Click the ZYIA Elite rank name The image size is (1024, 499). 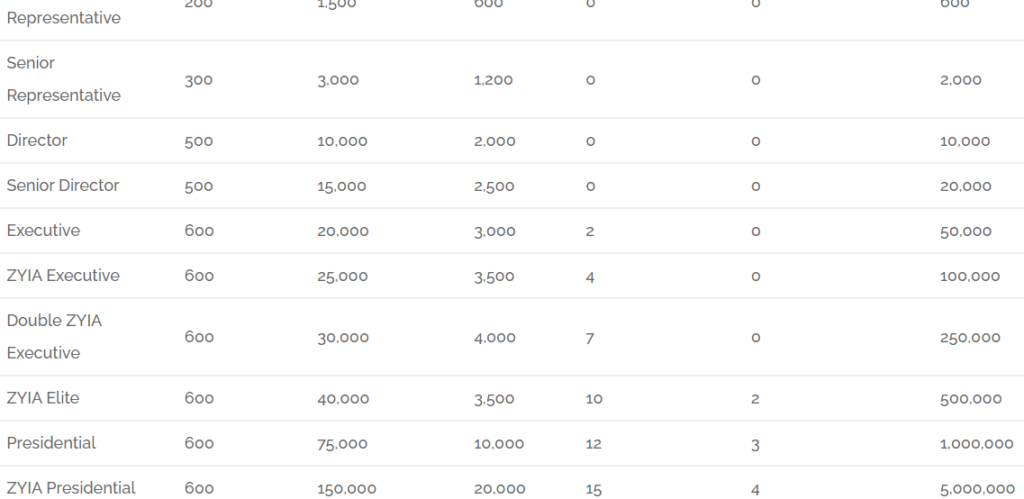pyautogui.click(x=42, y=398)
